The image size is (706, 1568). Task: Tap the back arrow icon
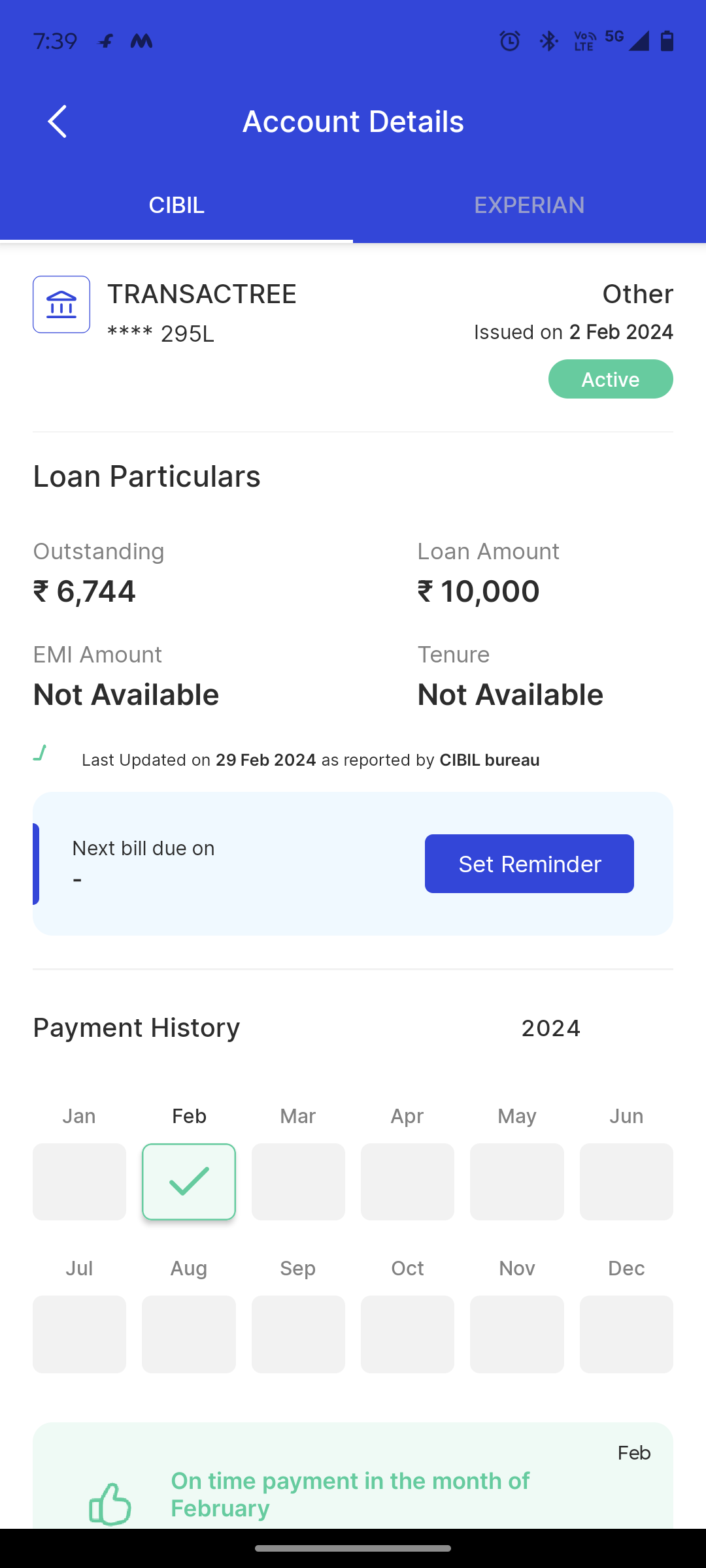[58, 122]
